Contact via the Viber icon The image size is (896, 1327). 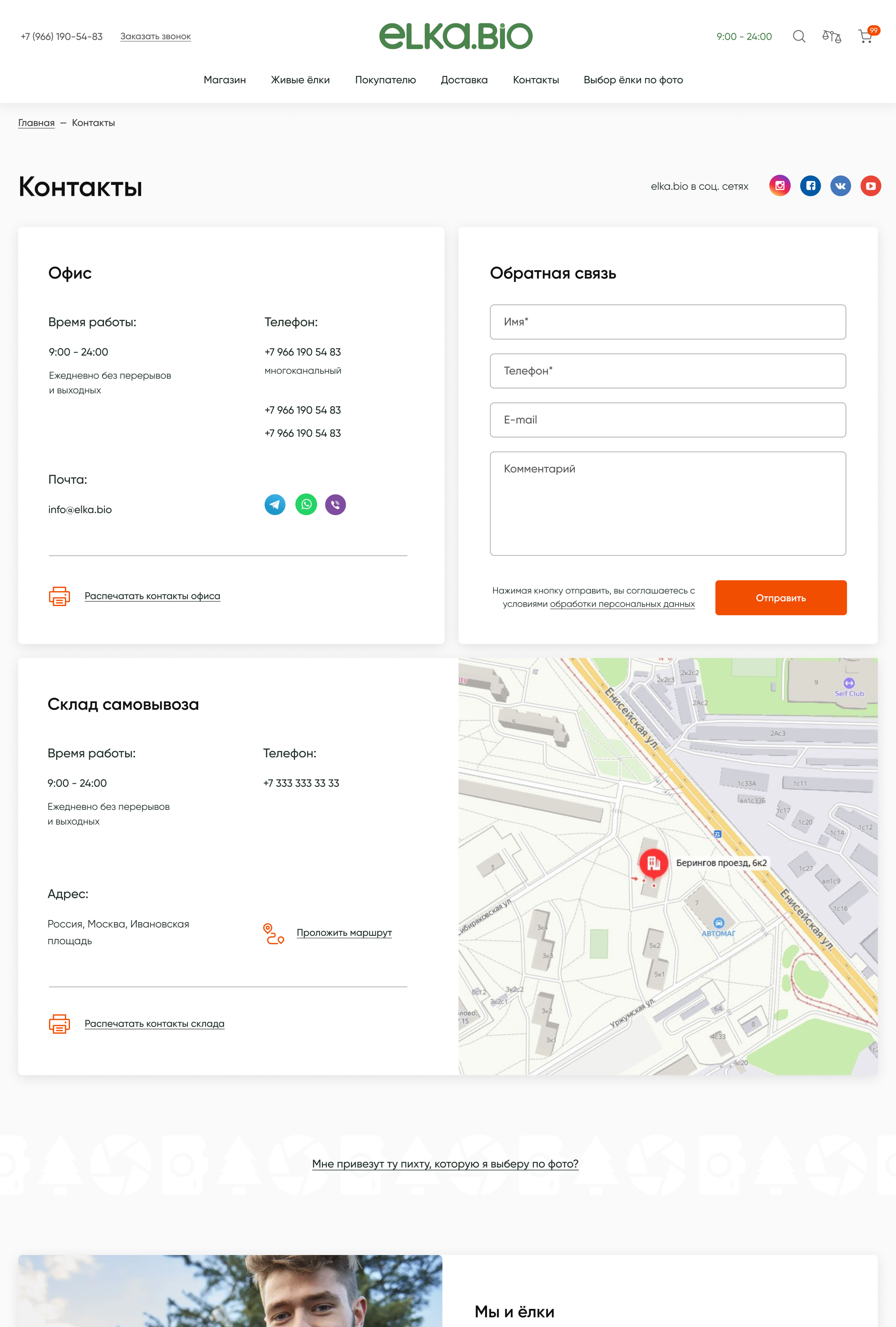click(x=336, y=504)
